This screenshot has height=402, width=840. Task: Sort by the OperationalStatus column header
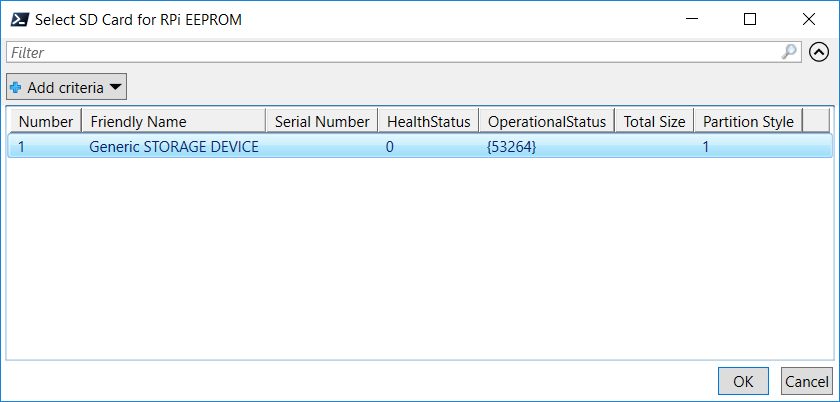point(547,122)
